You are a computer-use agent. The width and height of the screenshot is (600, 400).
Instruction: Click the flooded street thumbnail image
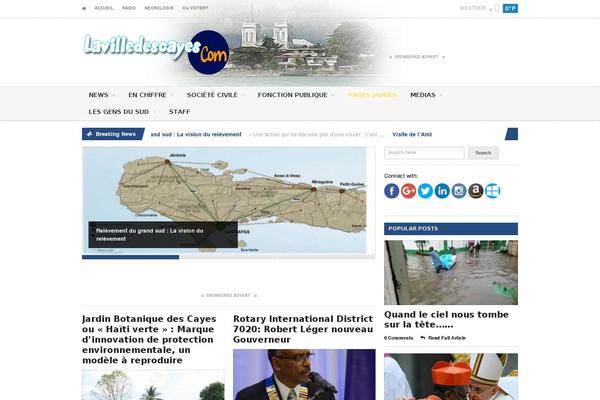tap(451, 273)
